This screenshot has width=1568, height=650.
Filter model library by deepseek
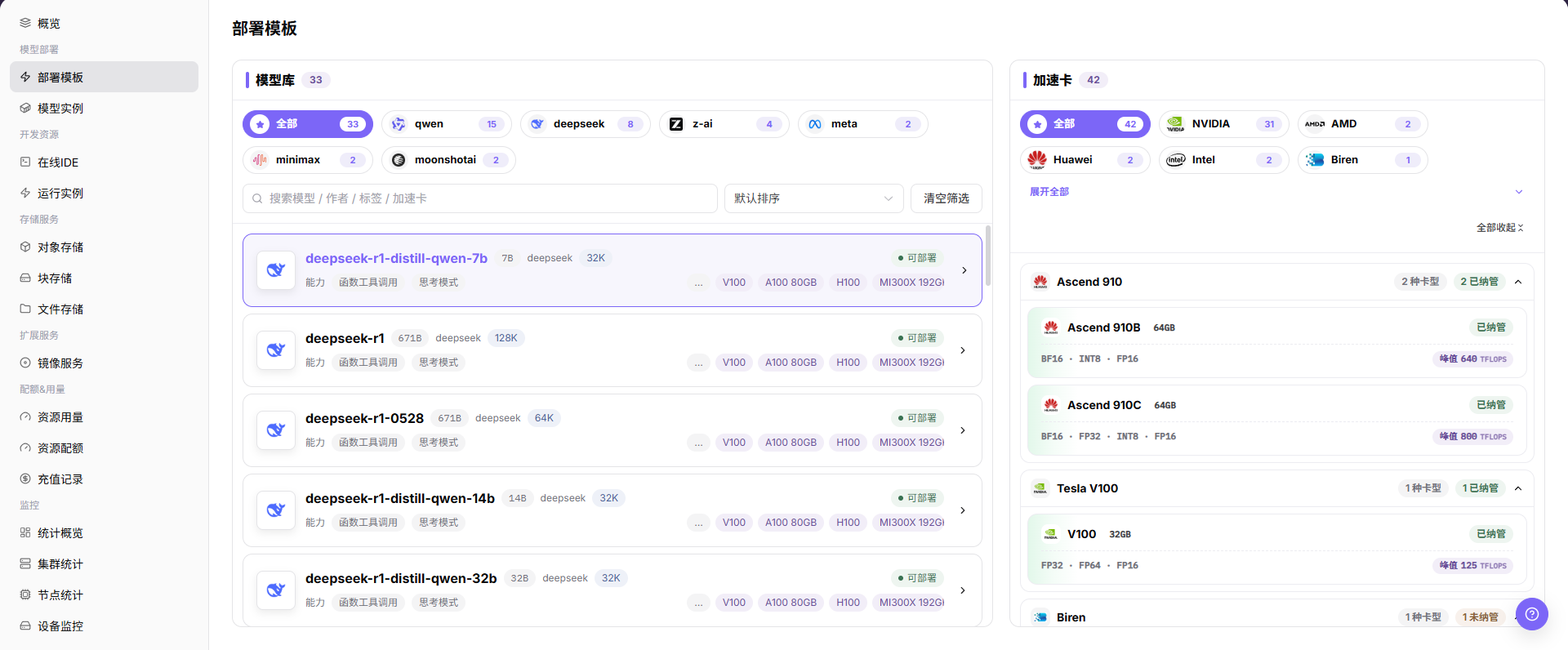coord(586,124)
